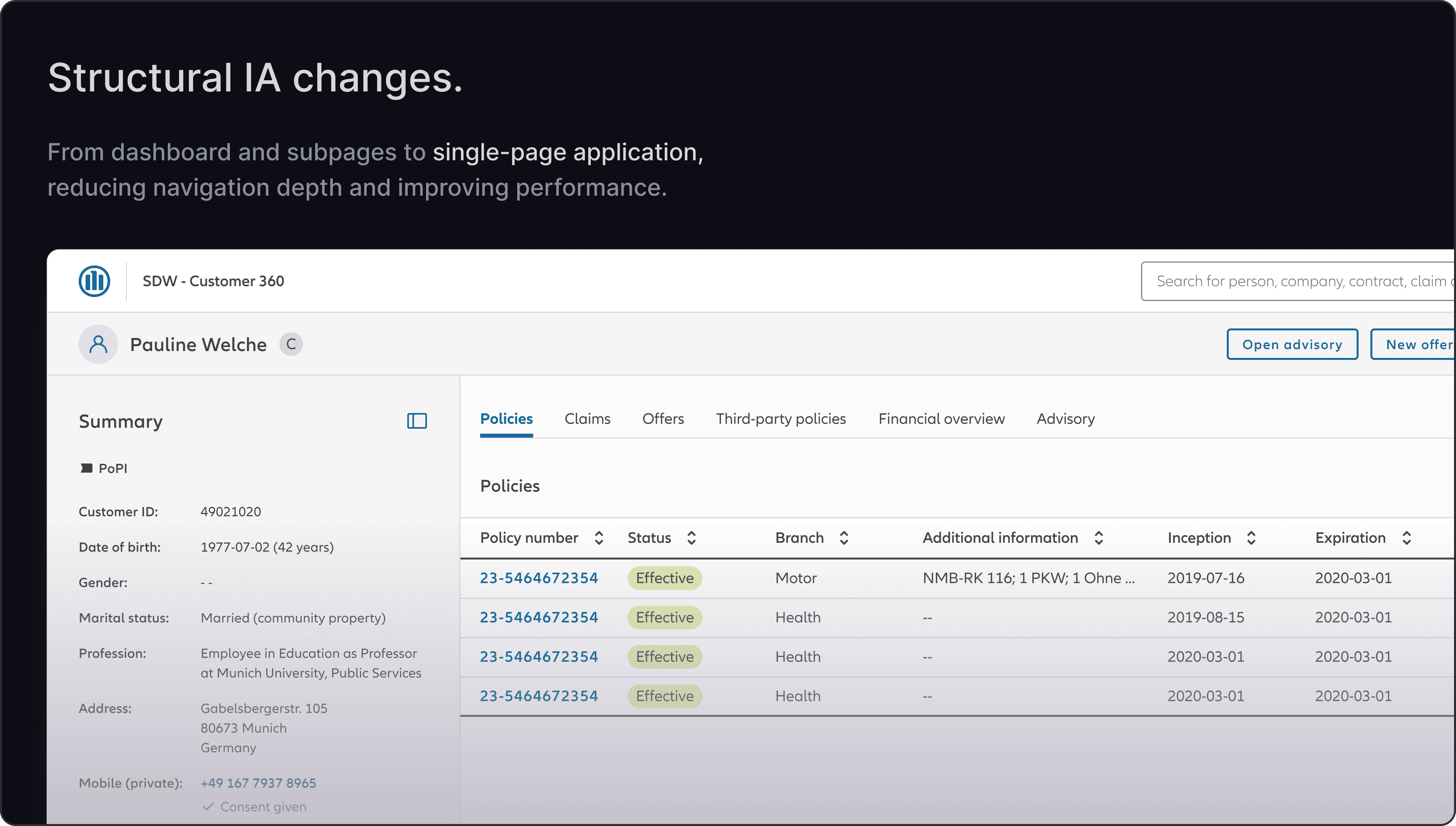Image resolution: width=1456 pixels, height=826 pixels.
Task: Collapse the Summary sidebar panel icon
Action: pyautogui.click(x=416, y=421)
